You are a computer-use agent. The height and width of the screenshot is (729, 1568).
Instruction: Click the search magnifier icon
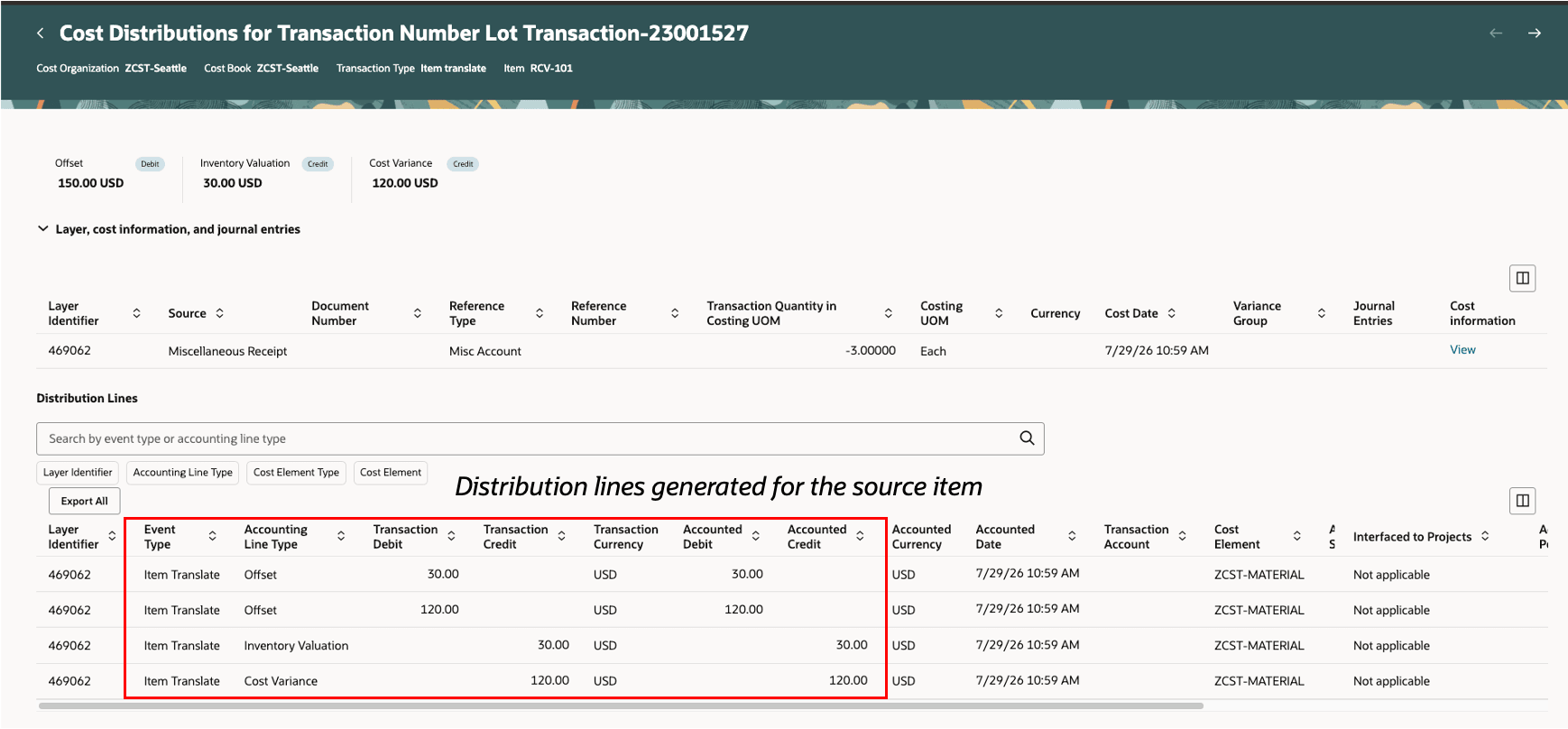(1027, 438)
